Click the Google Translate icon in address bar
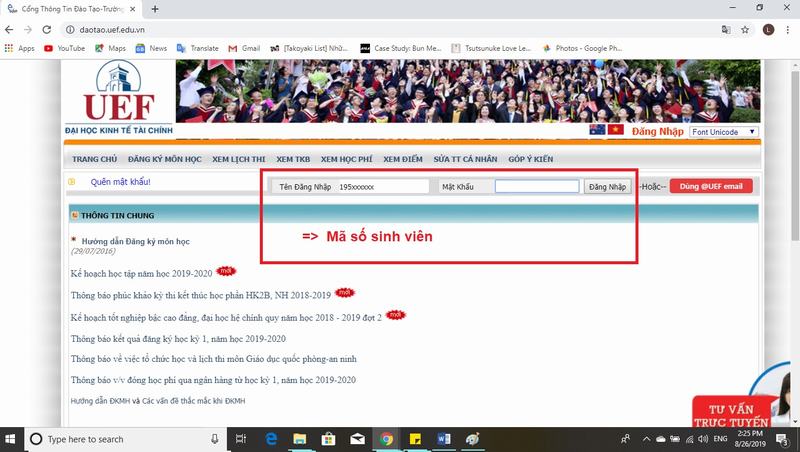 pos(724,29)
